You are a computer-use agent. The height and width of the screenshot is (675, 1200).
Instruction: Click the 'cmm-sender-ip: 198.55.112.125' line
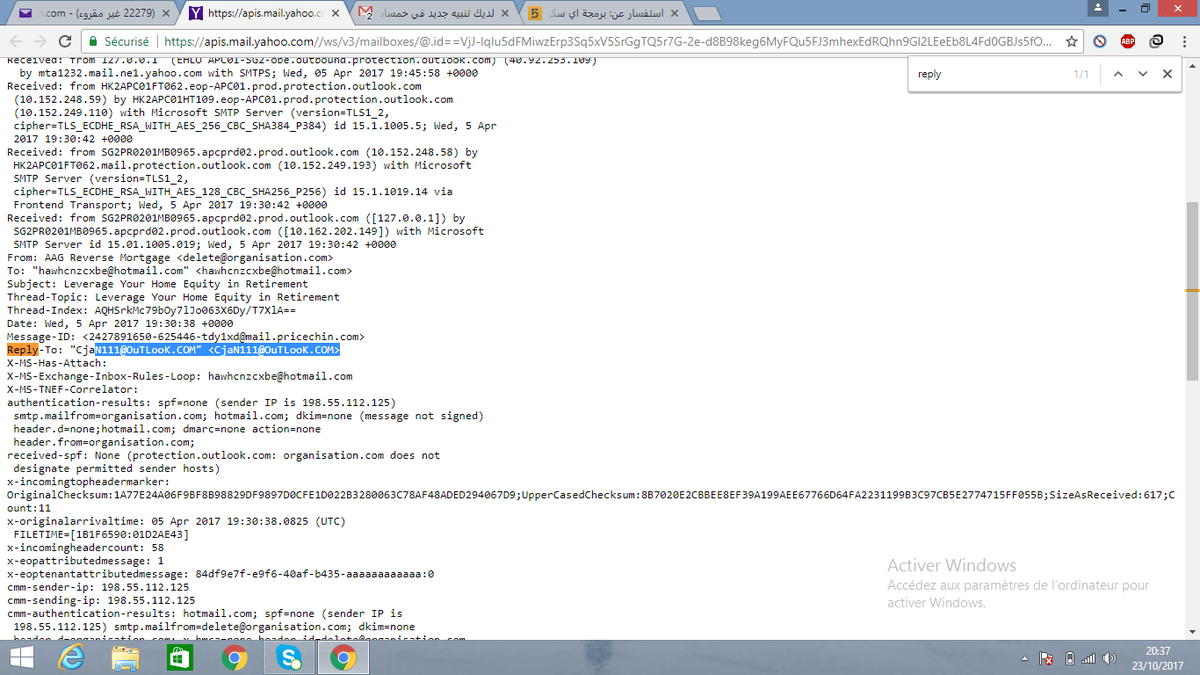pyautogui.click(x=98, y=587)
